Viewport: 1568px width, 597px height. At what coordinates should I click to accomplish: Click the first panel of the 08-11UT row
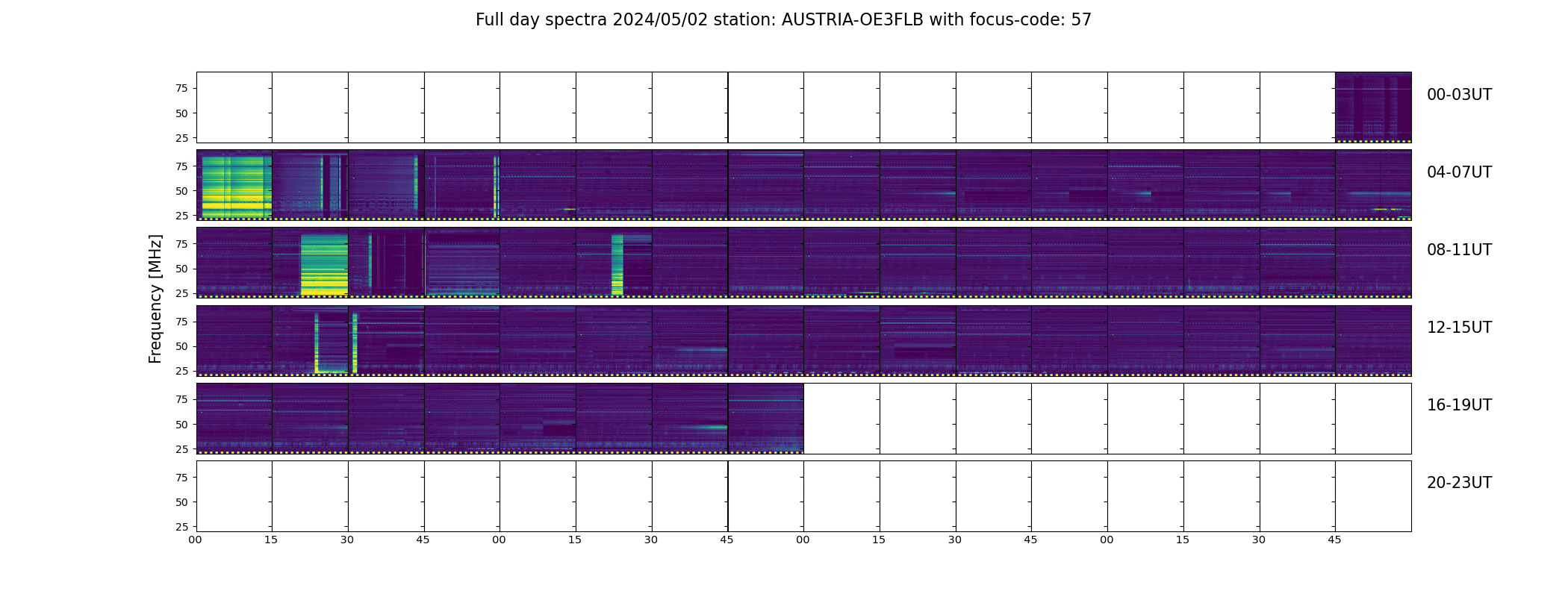234,263
